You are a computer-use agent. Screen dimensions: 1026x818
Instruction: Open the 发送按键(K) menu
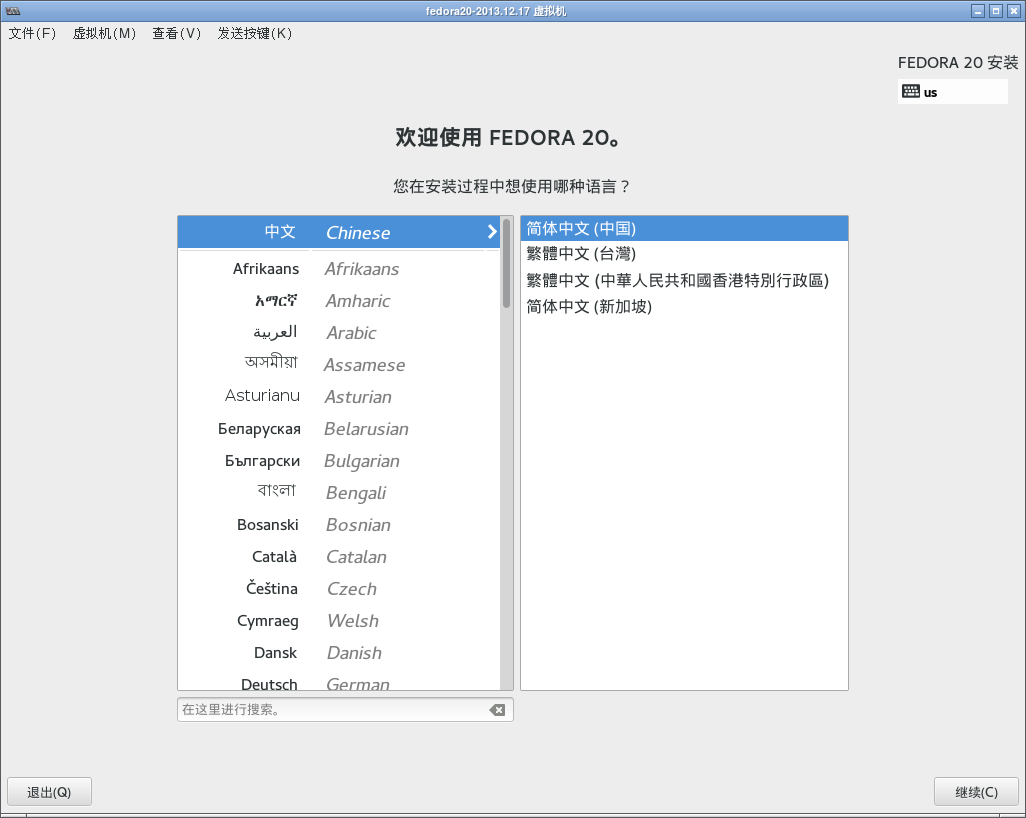click(255, 33)
